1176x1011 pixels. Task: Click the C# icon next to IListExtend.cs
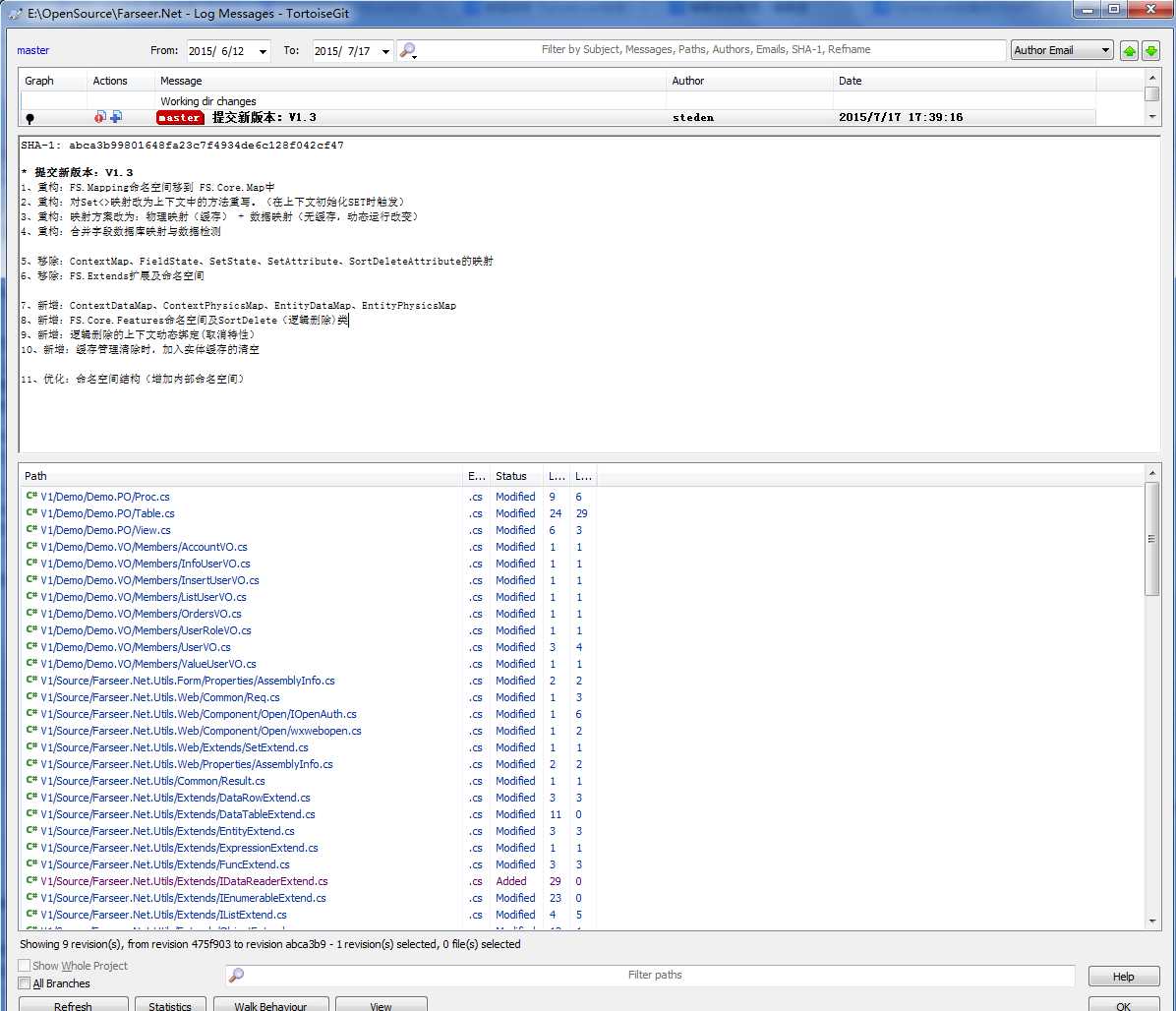[31, 915]
